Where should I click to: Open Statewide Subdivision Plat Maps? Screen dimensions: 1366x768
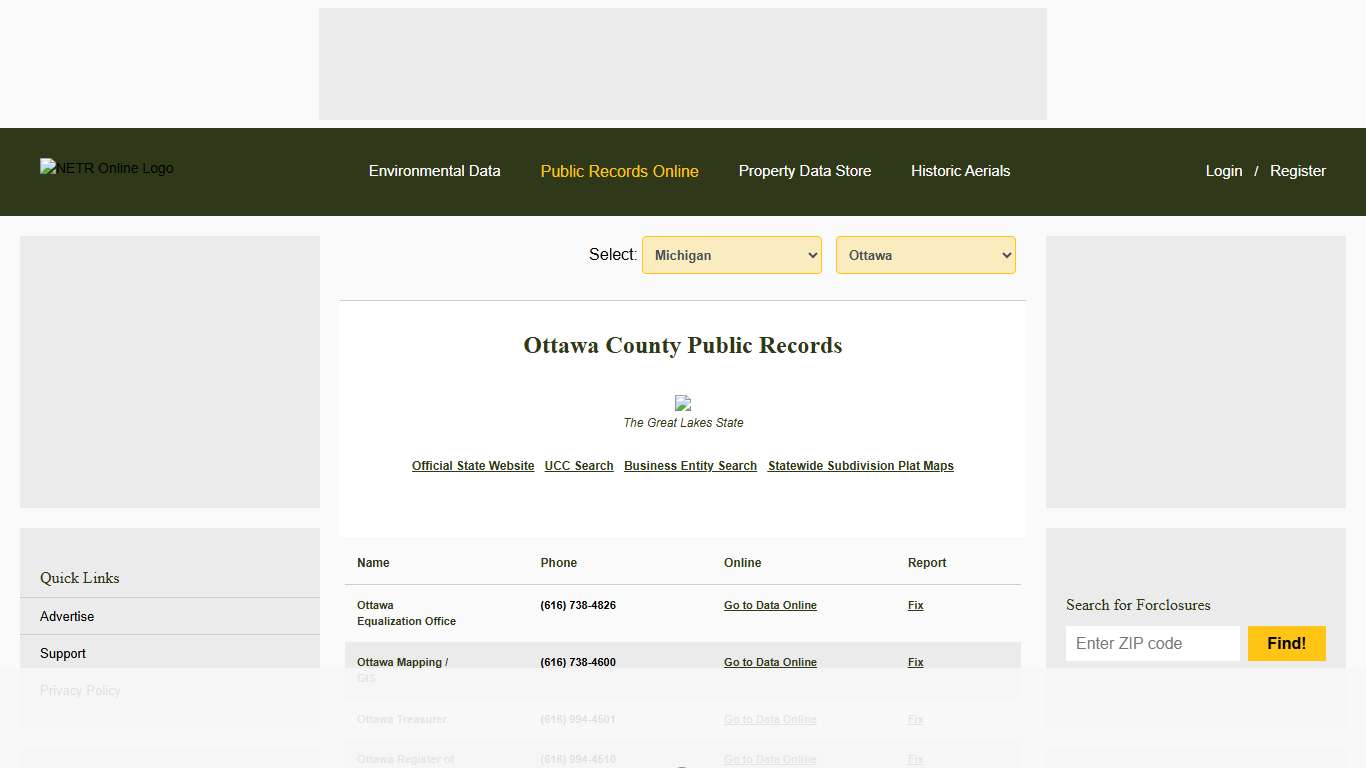[860, 465]
